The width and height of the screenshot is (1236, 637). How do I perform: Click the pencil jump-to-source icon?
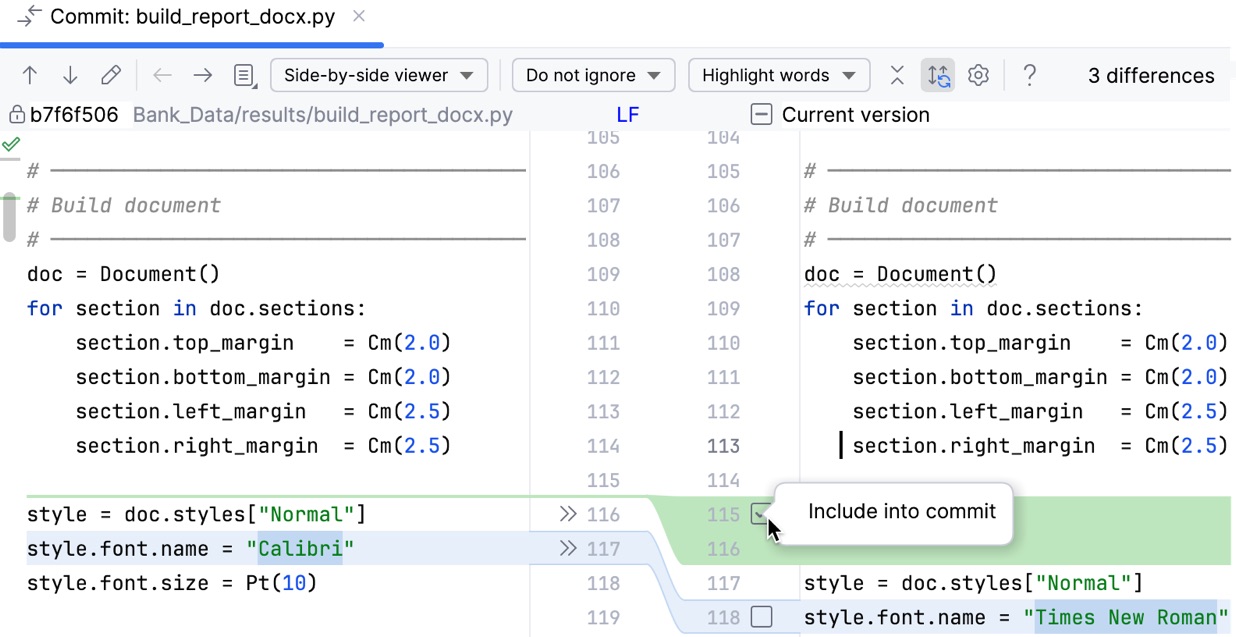[111, 75]
